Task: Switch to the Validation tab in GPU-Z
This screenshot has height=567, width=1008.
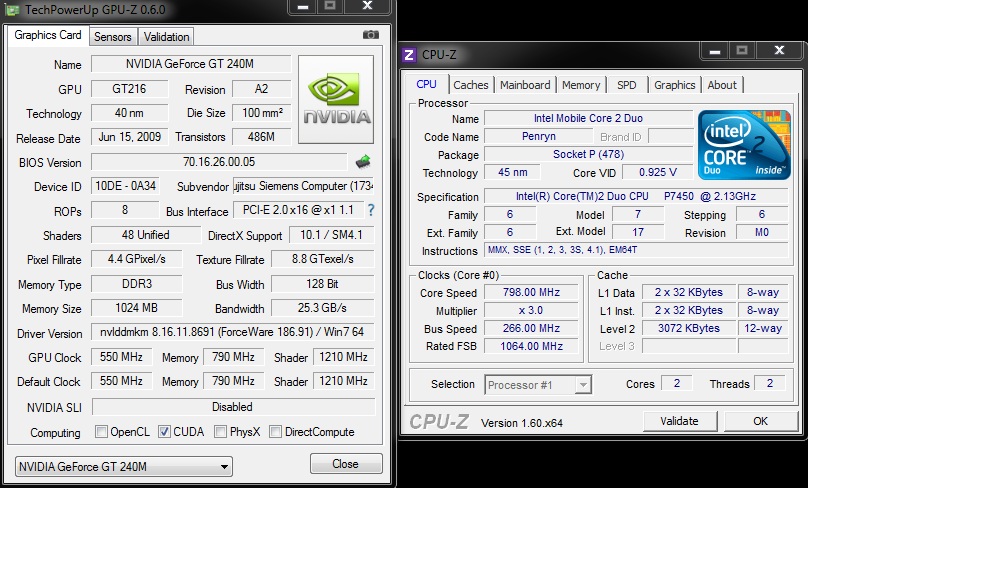Action: point(166,37)
